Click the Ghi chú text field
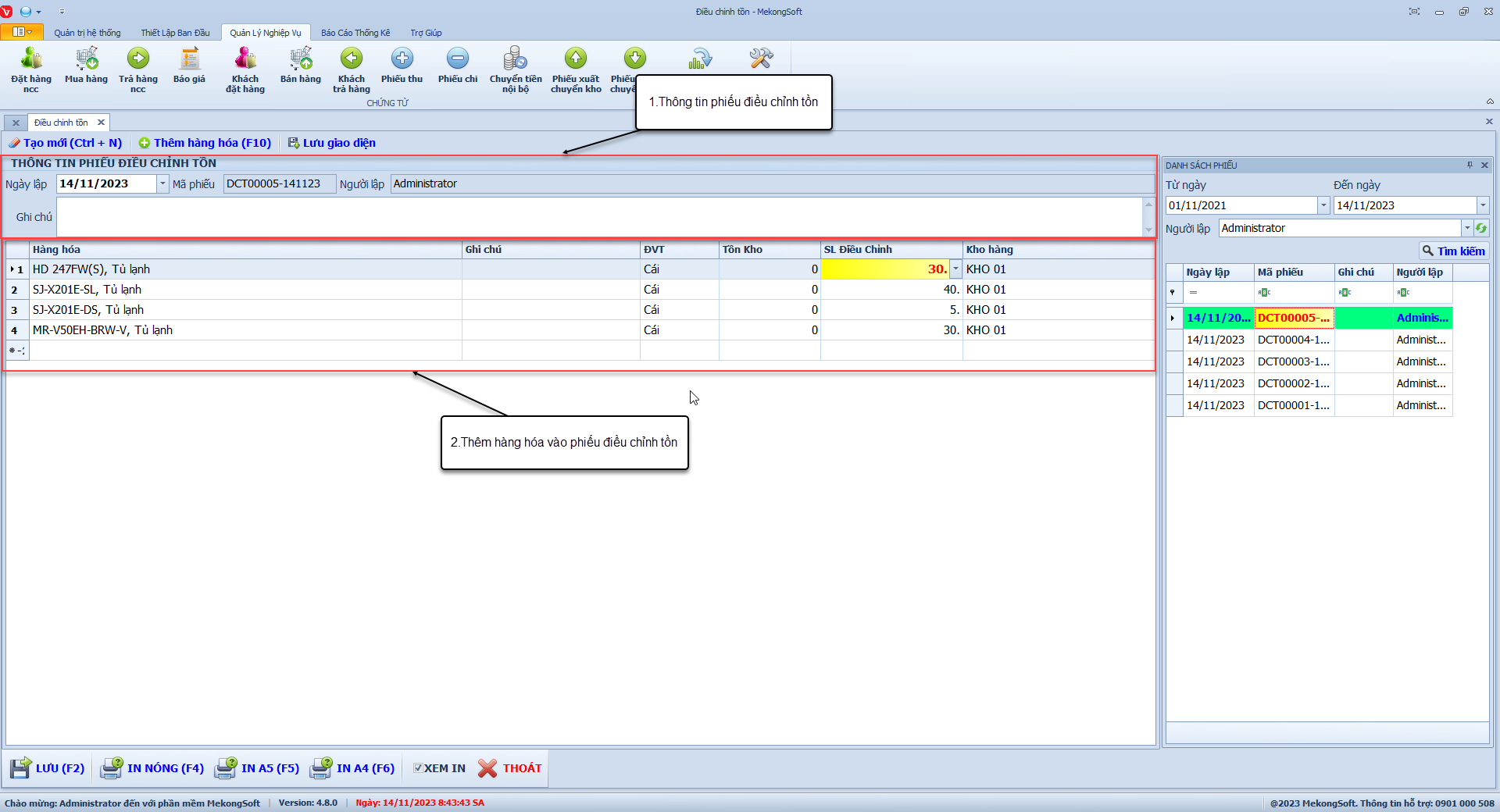 (598, 217)
